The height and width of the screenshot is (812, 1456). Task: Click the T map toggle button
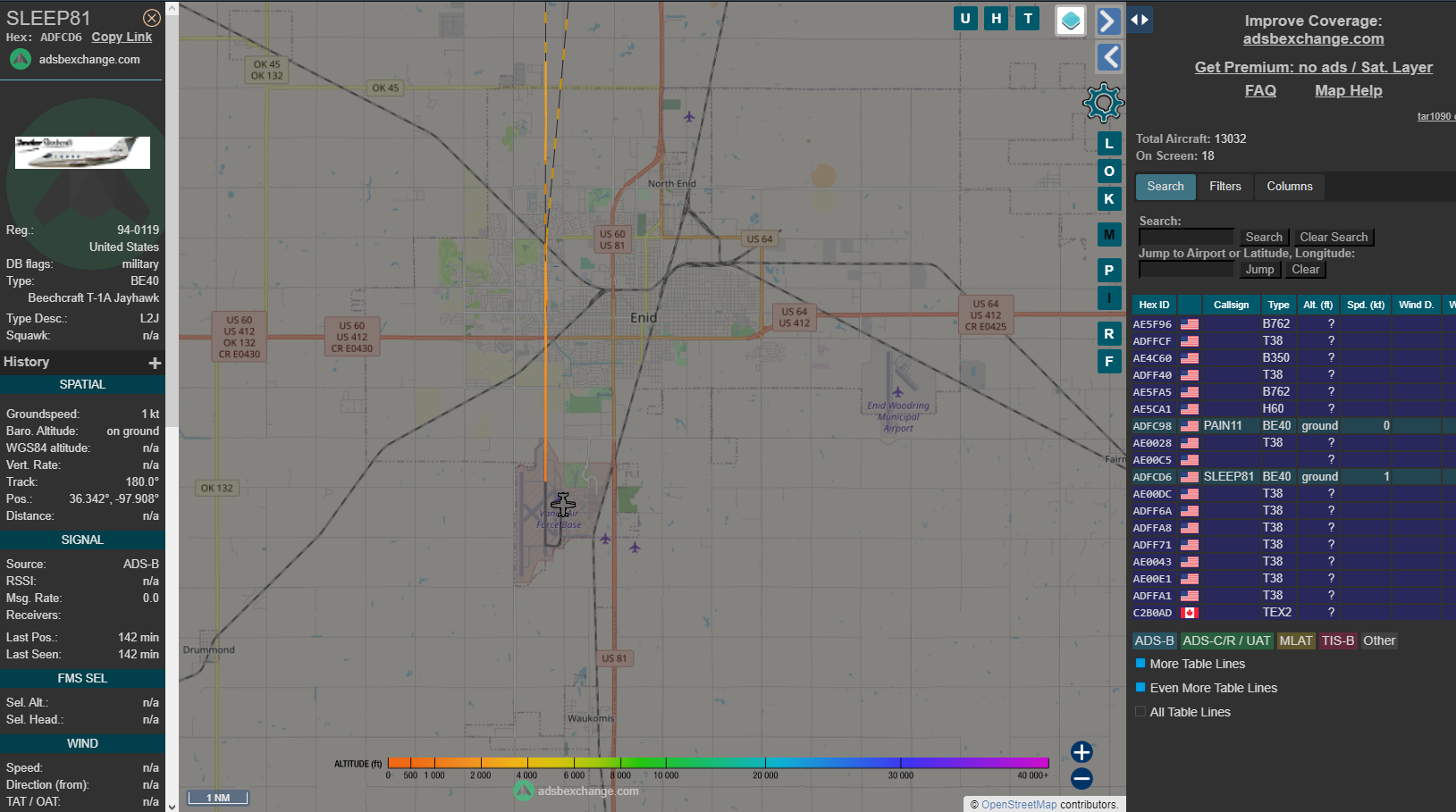(x=1028, y=18)
